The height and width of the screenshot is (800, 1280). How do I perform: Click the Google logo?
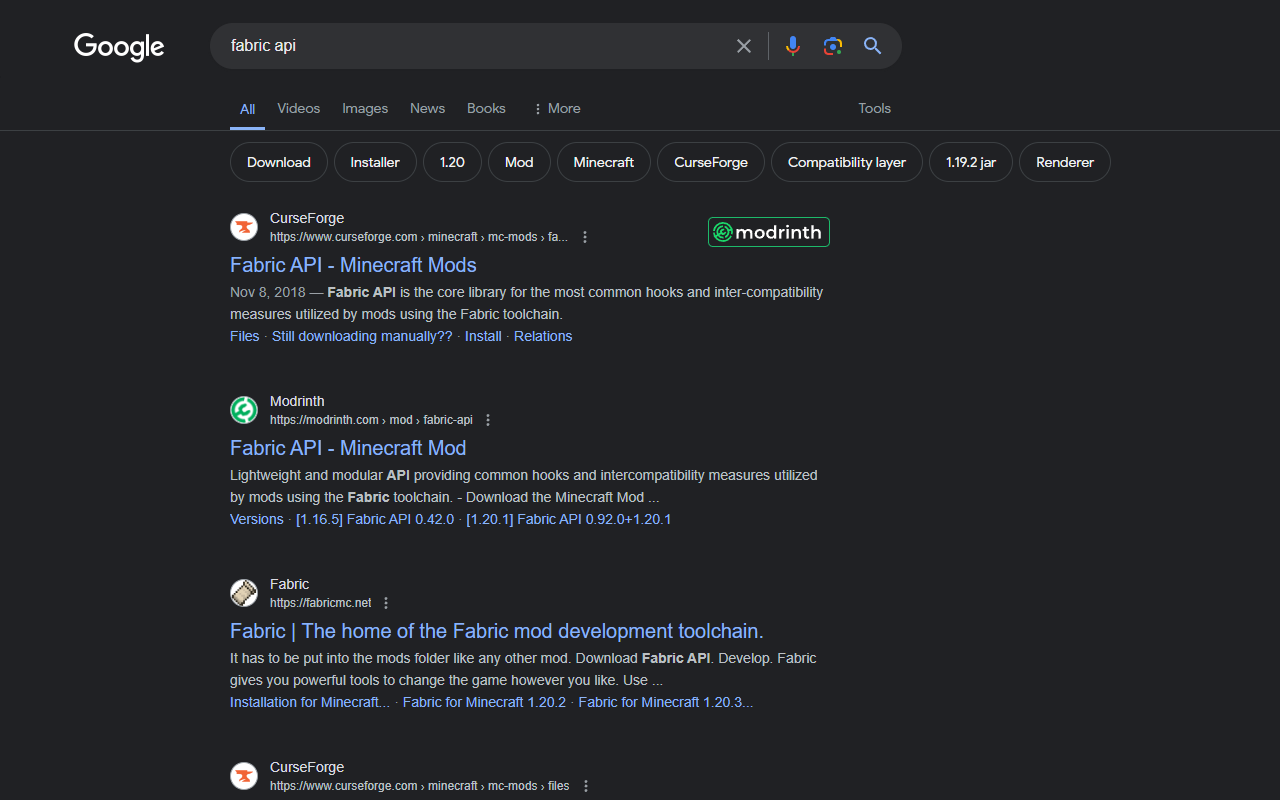point(118,47)
